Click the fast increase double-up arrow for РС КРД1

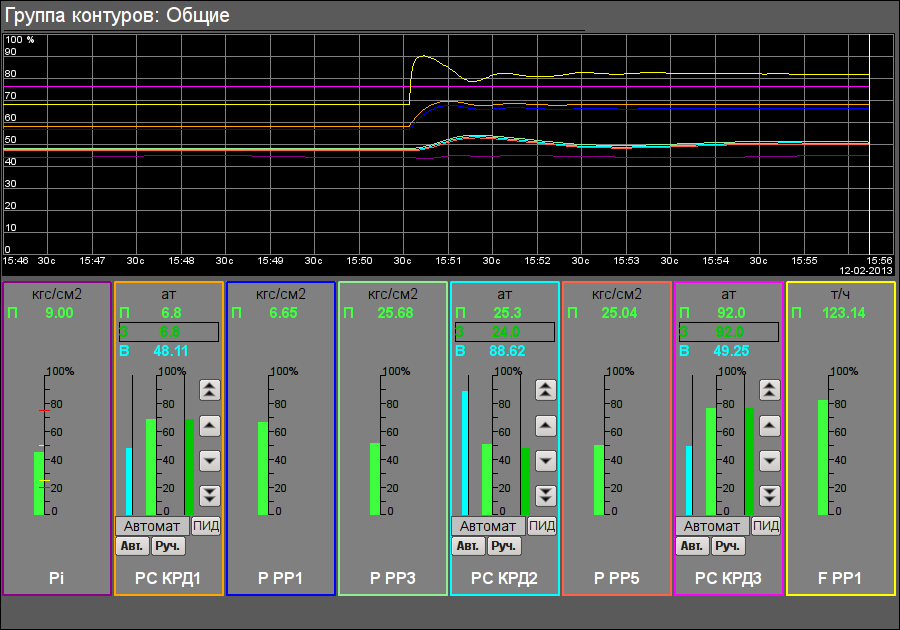[210, 390]
